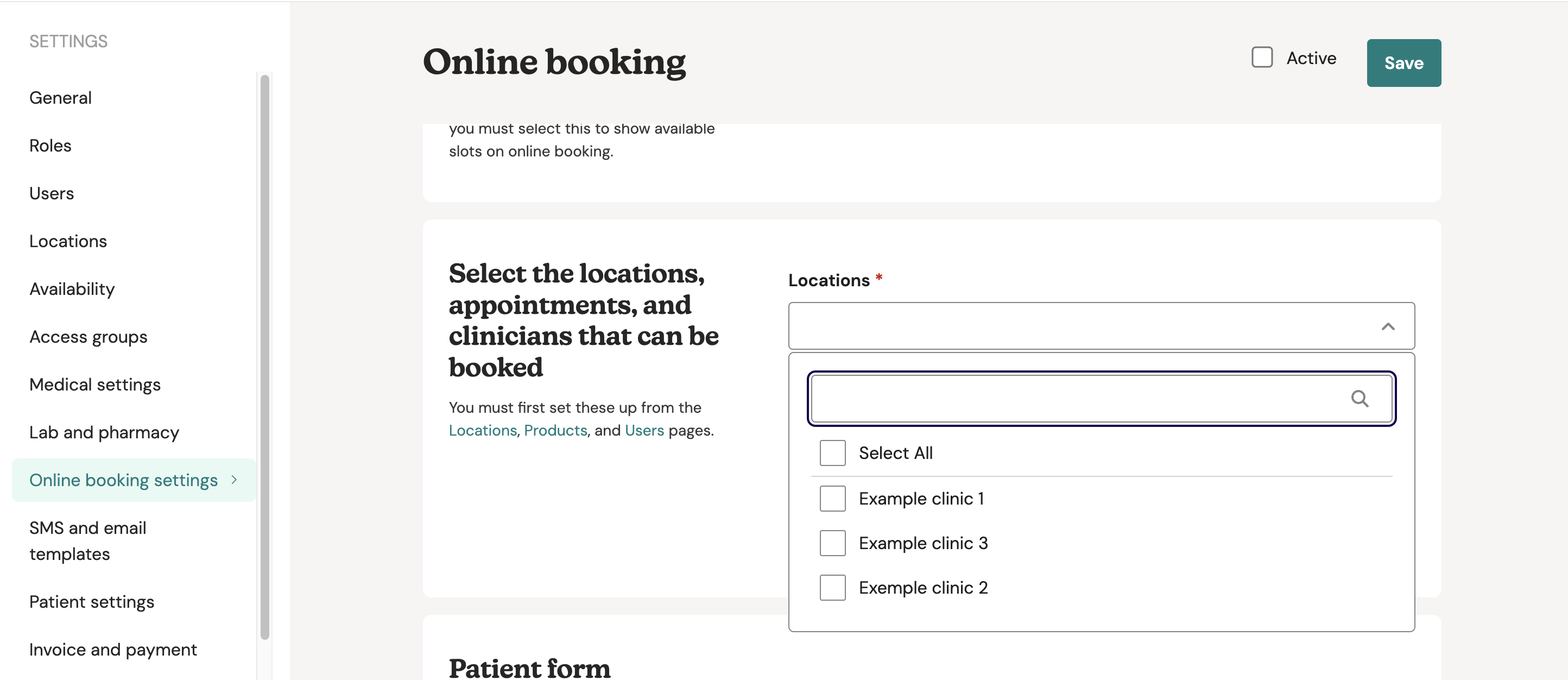Open Users in settings sidebar

tap(51, 193)
